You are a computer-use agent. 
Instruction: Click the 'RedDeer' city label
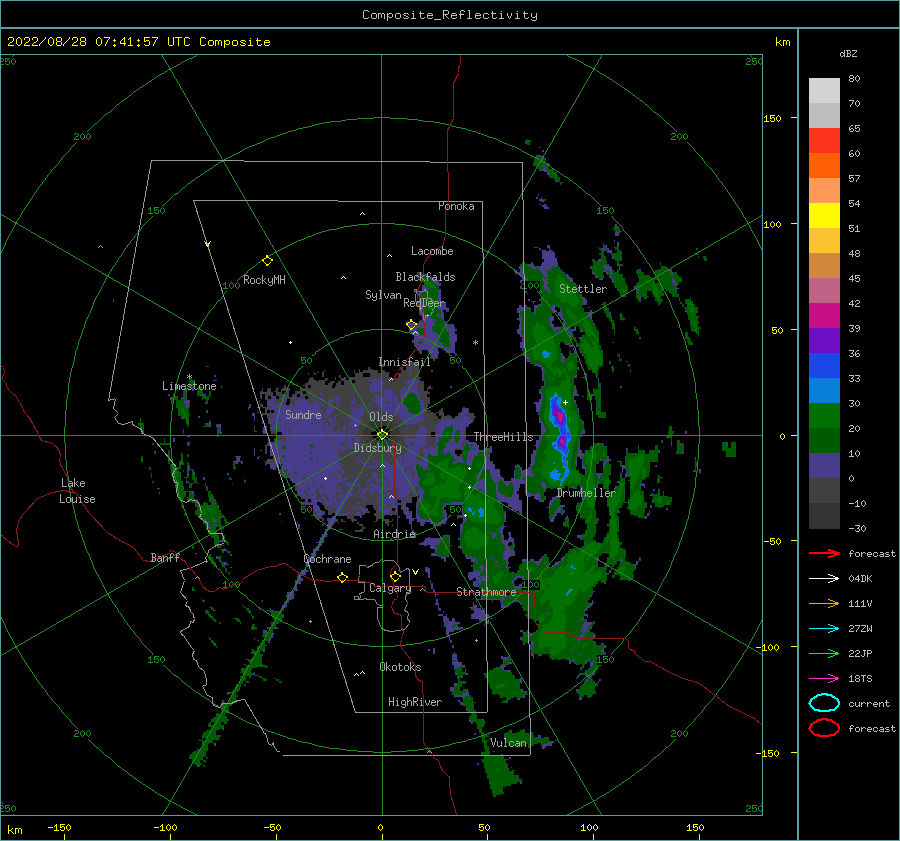pos(424,303)
